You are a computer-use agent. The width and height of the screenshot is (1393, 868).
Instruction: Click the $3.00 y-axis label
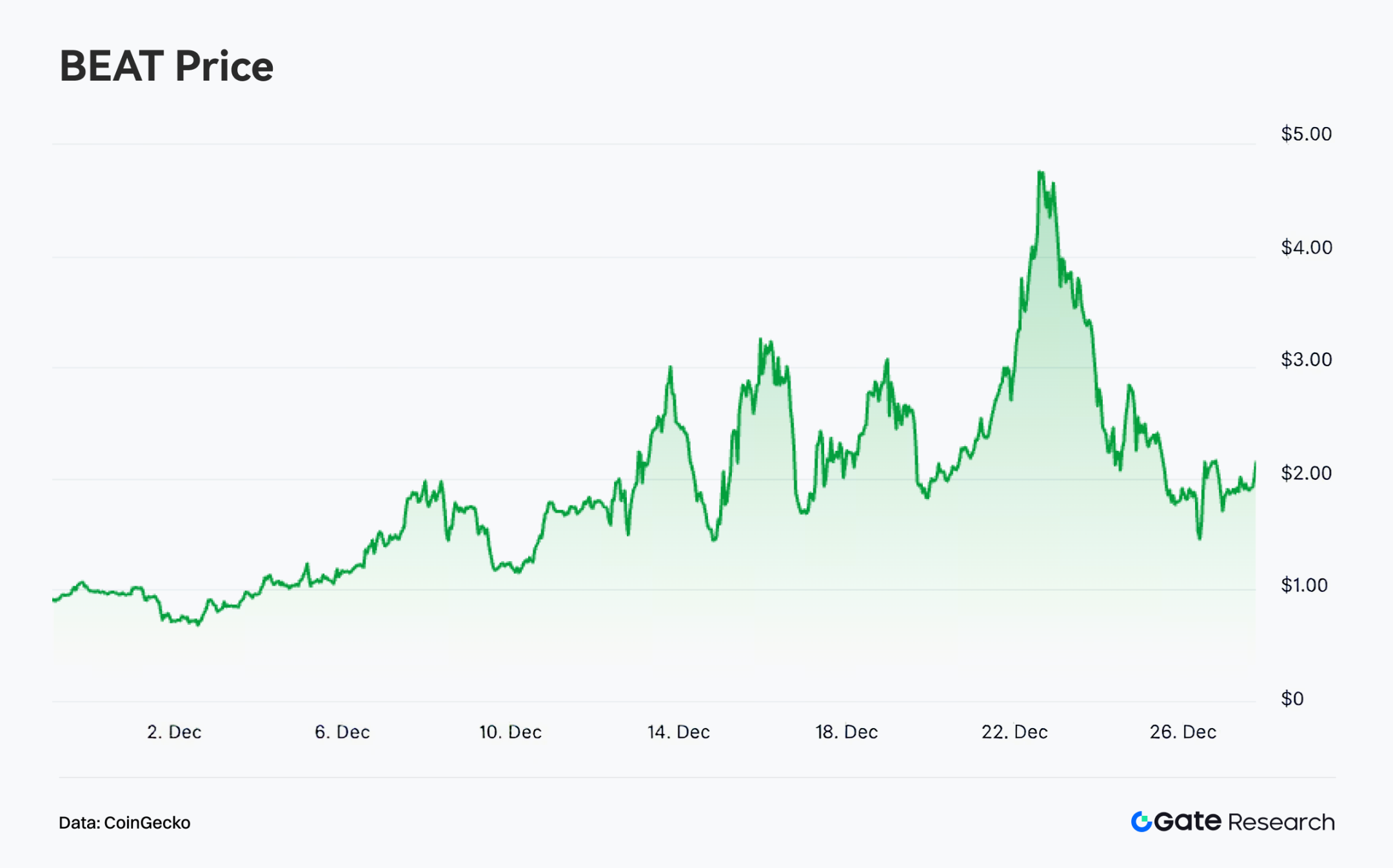[x=1306, y=360]
